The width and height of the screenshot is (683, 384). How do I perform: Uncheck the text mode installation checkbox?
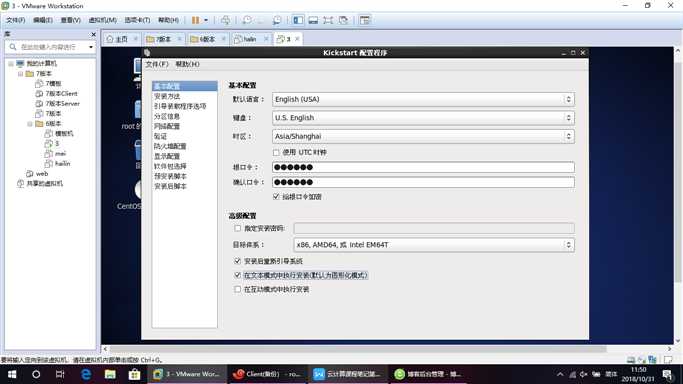237,275
